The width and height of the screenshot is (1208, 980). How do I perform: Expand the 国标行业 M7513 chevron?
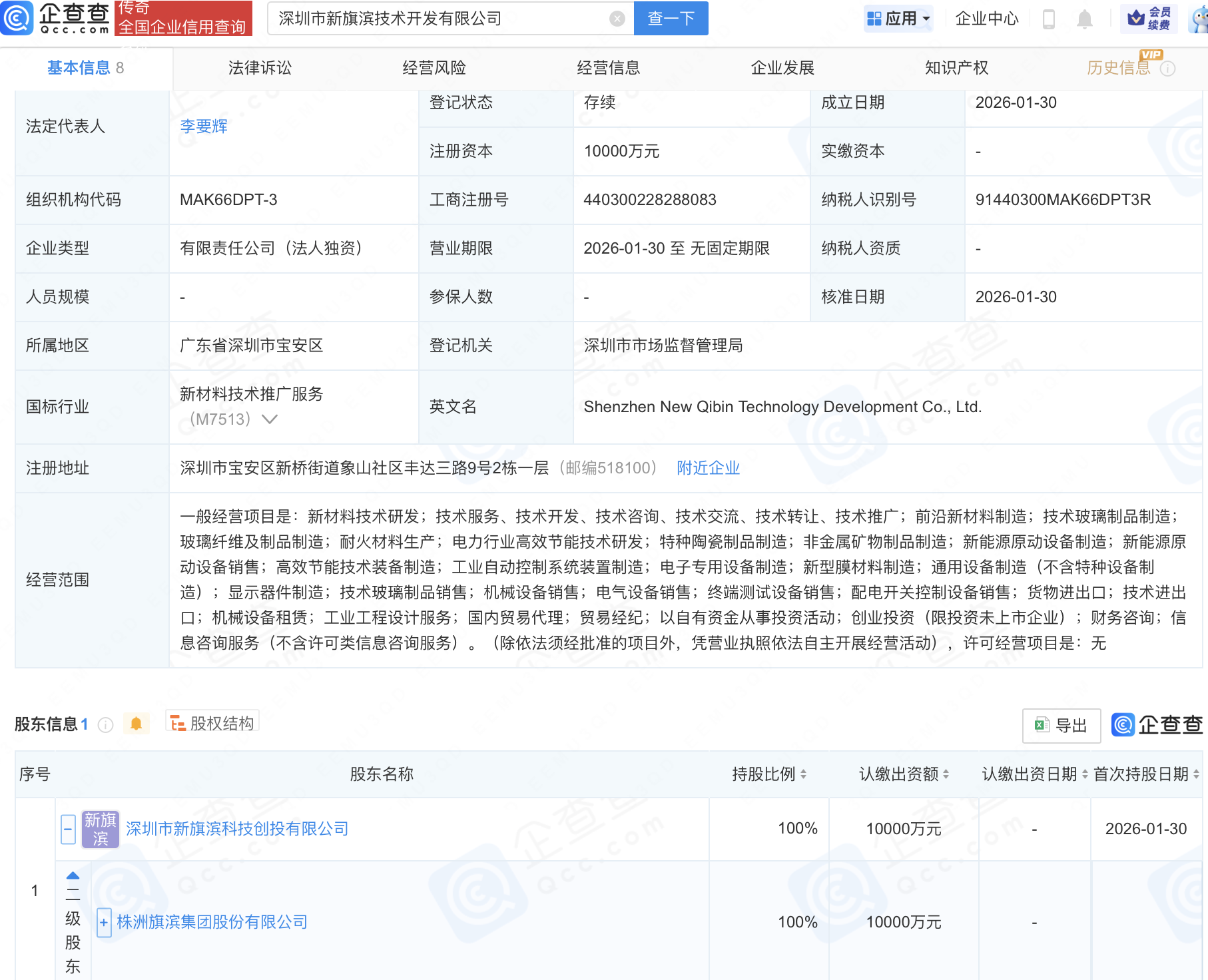click(270, 419)
